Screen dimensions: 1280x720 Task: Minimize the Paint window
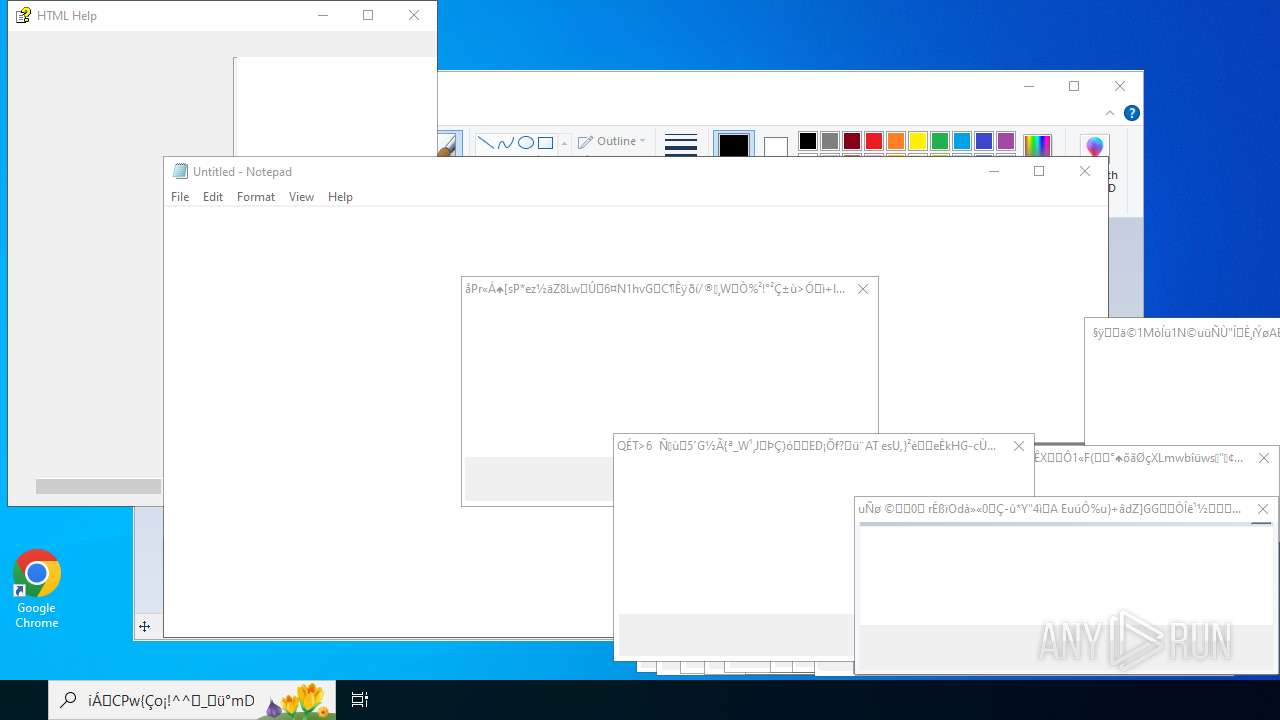click(1028, 86)
